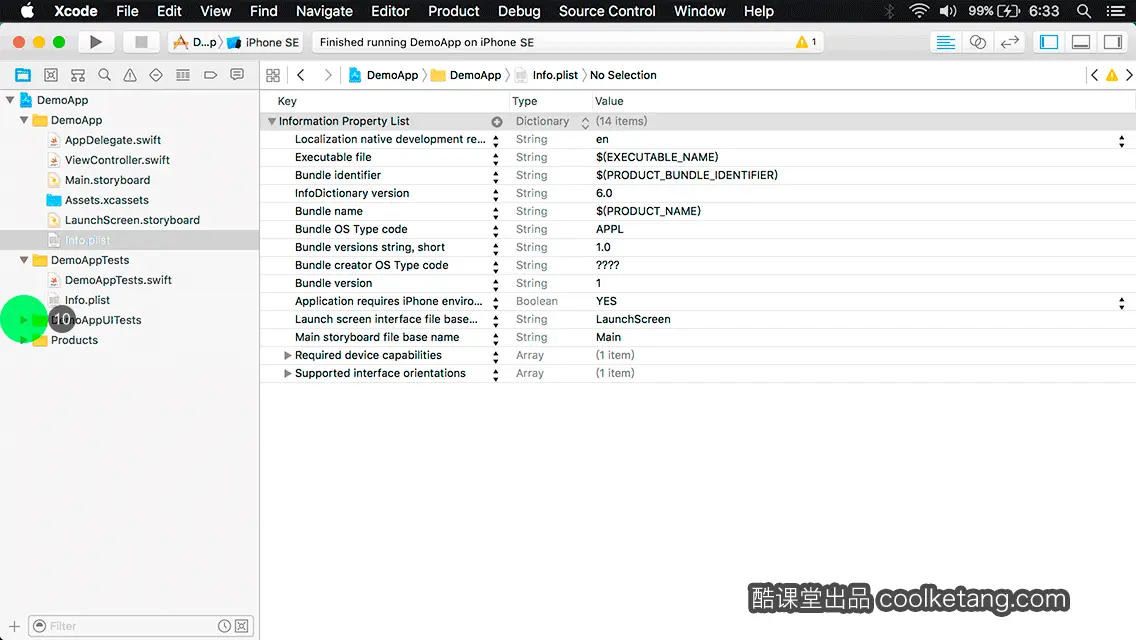Collapse Information Property List triangle
Viewport: 1136px width, 640px height.
pyautogui.click(x=272, y=121)
